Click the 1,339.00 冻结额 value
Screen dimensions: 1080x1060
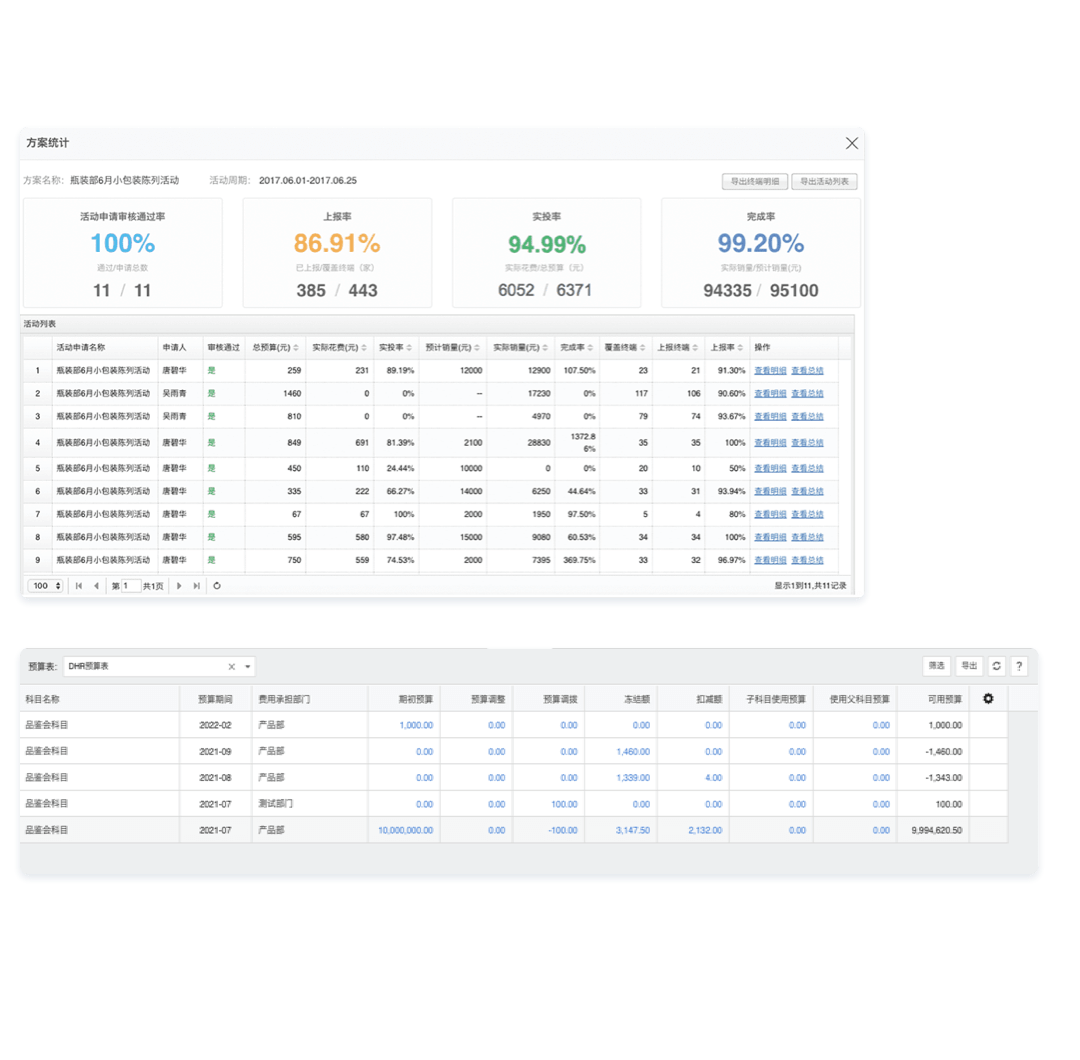[633, 778]
